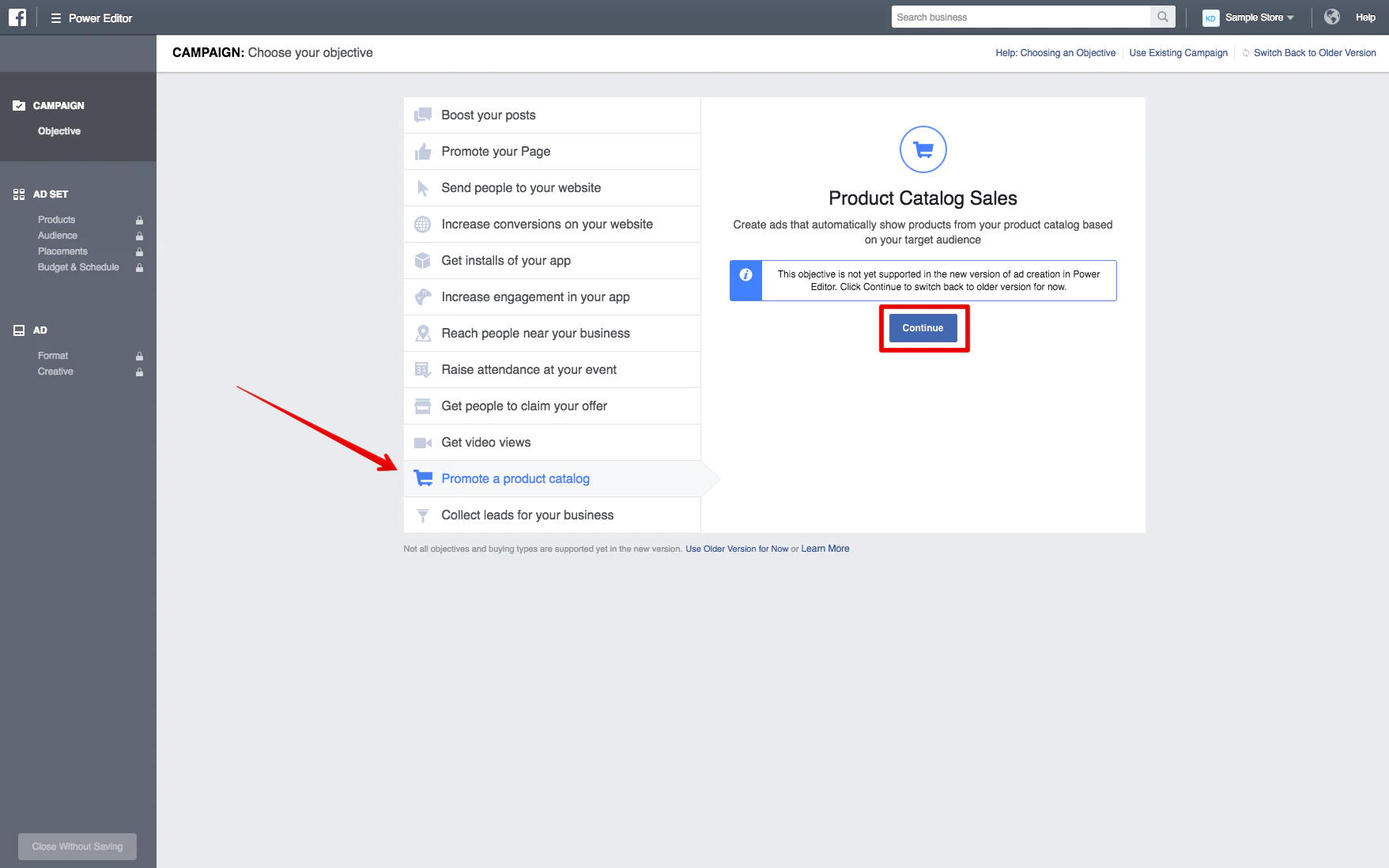Open the Learn More link
The width and height of the screenshot is (1389, 868).
click(825, 549)
